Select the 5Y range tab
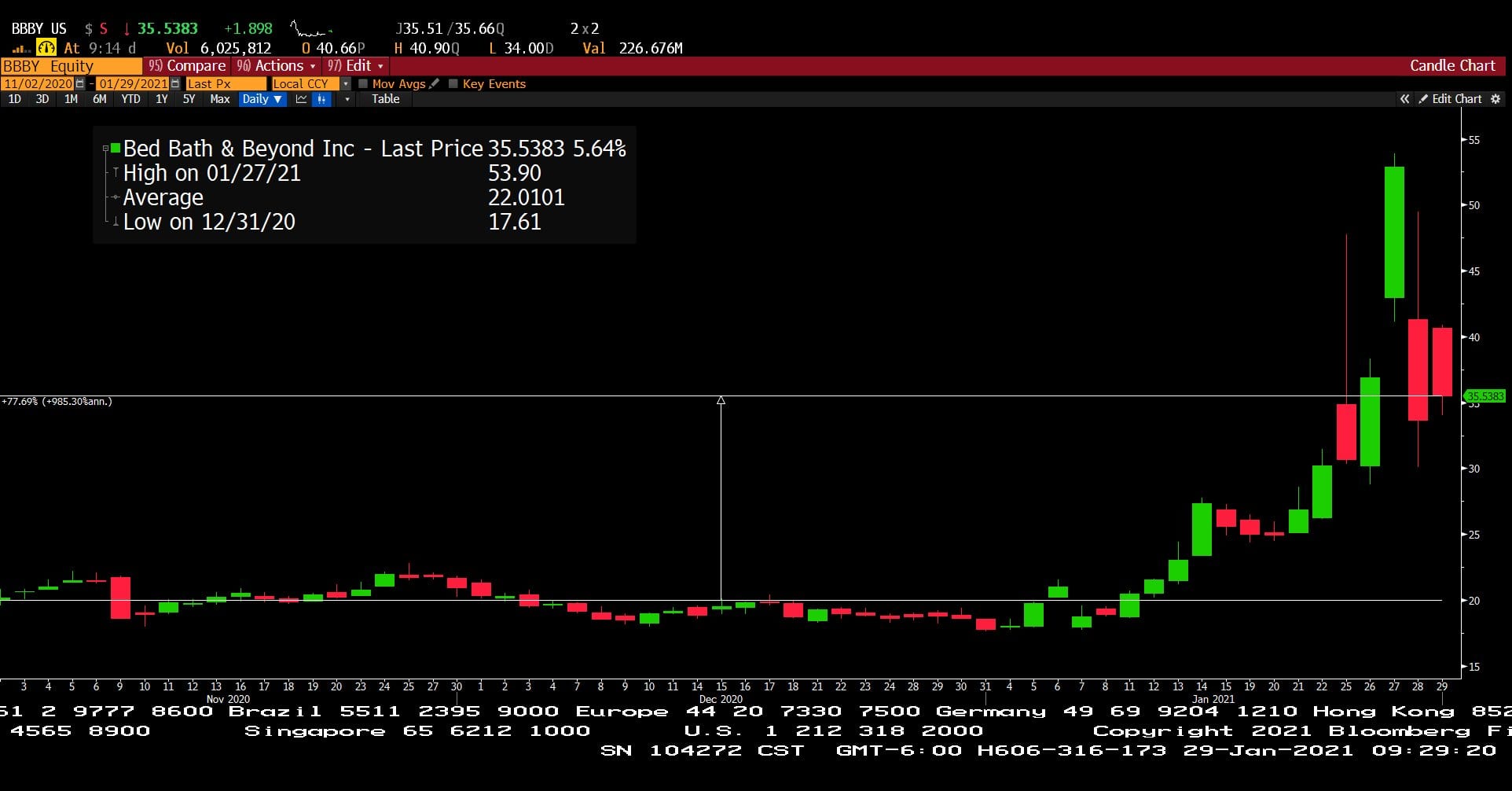The height and width of the screenshot is (791, 1512). 189,99
